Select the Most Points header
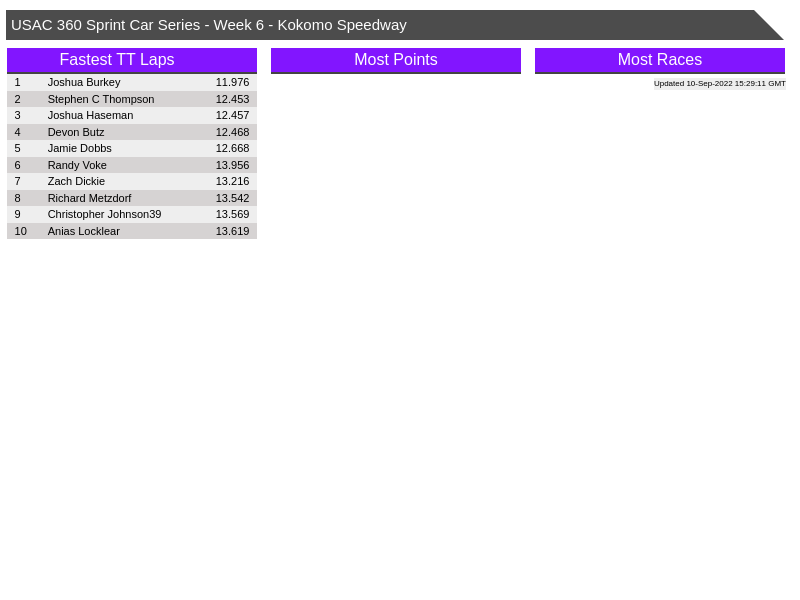The image size is (800, 600). [x=395, y=60]
